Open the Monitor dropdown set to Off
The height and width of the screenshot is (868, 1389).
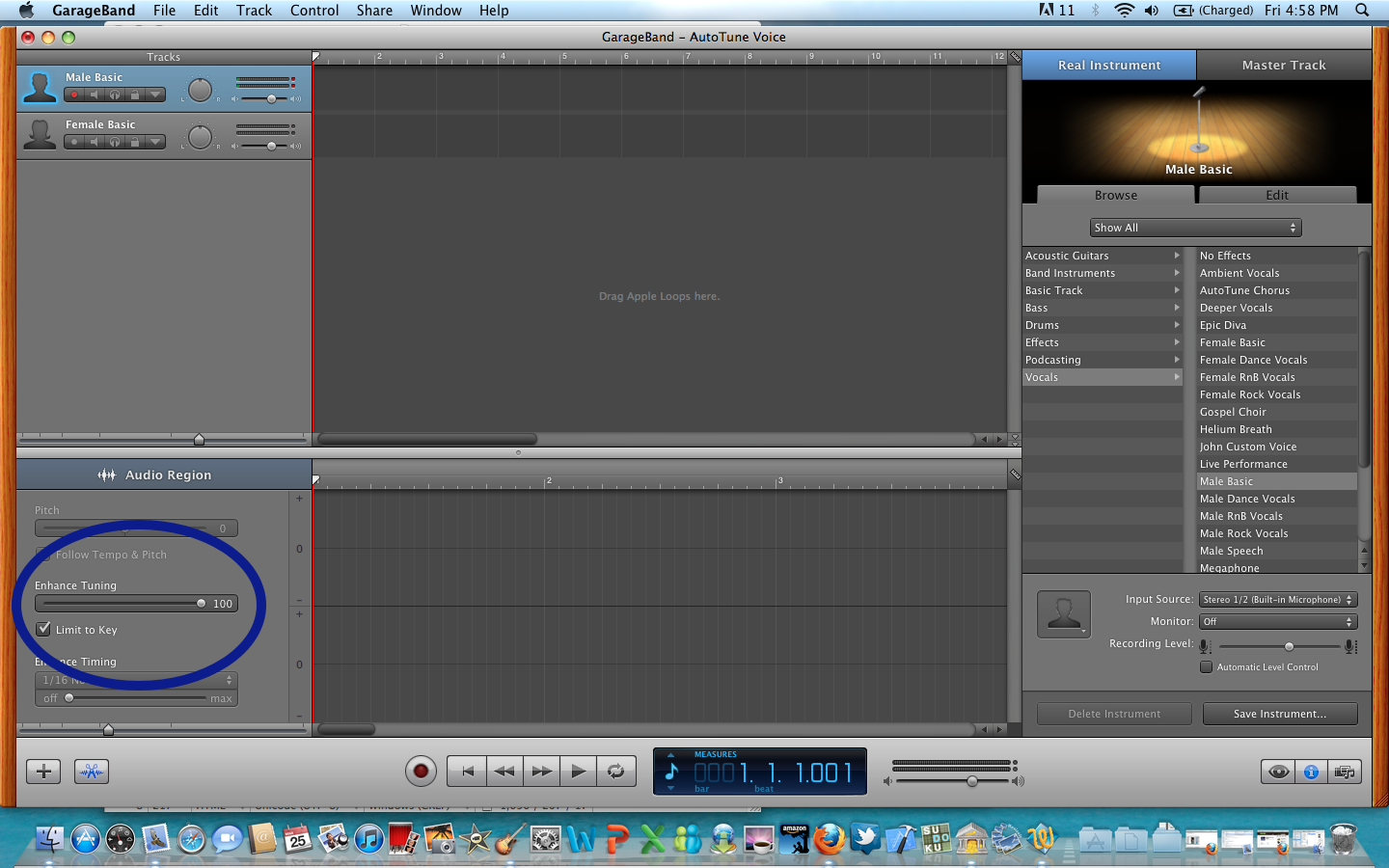1278,621
